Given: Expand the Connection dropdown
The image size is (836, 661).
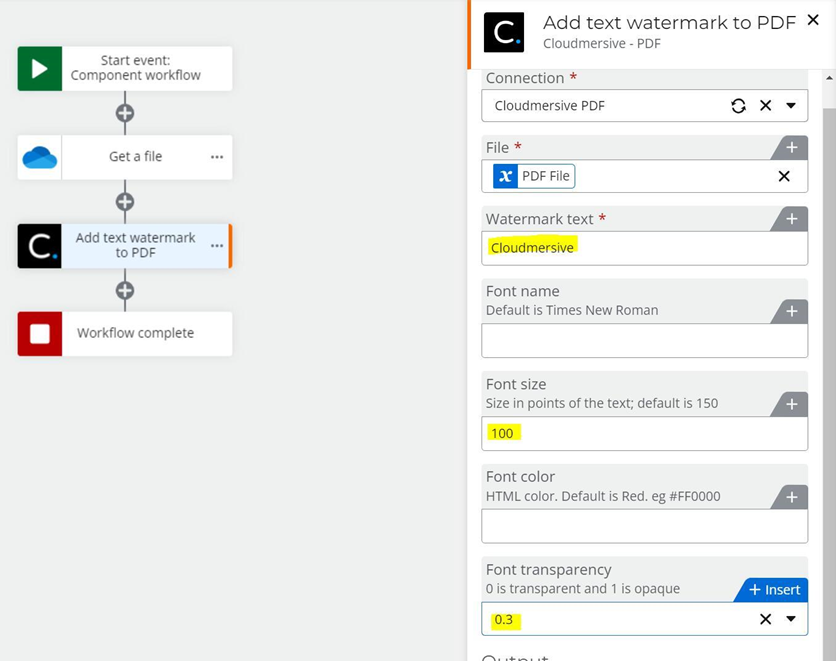Looking at the screenshot, I should click(791, 106).
